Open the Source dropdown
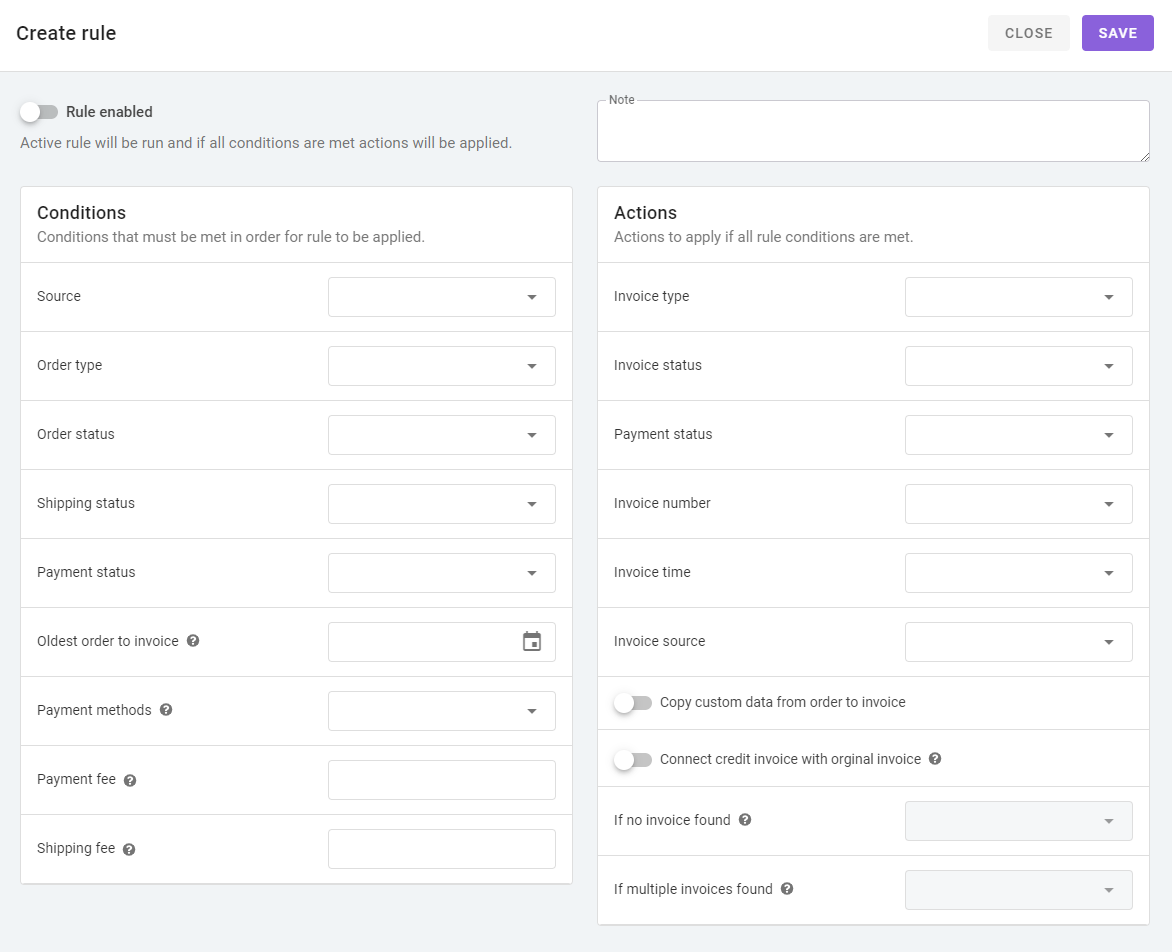This screenshot has height=952, width=1172. point(442,297)
